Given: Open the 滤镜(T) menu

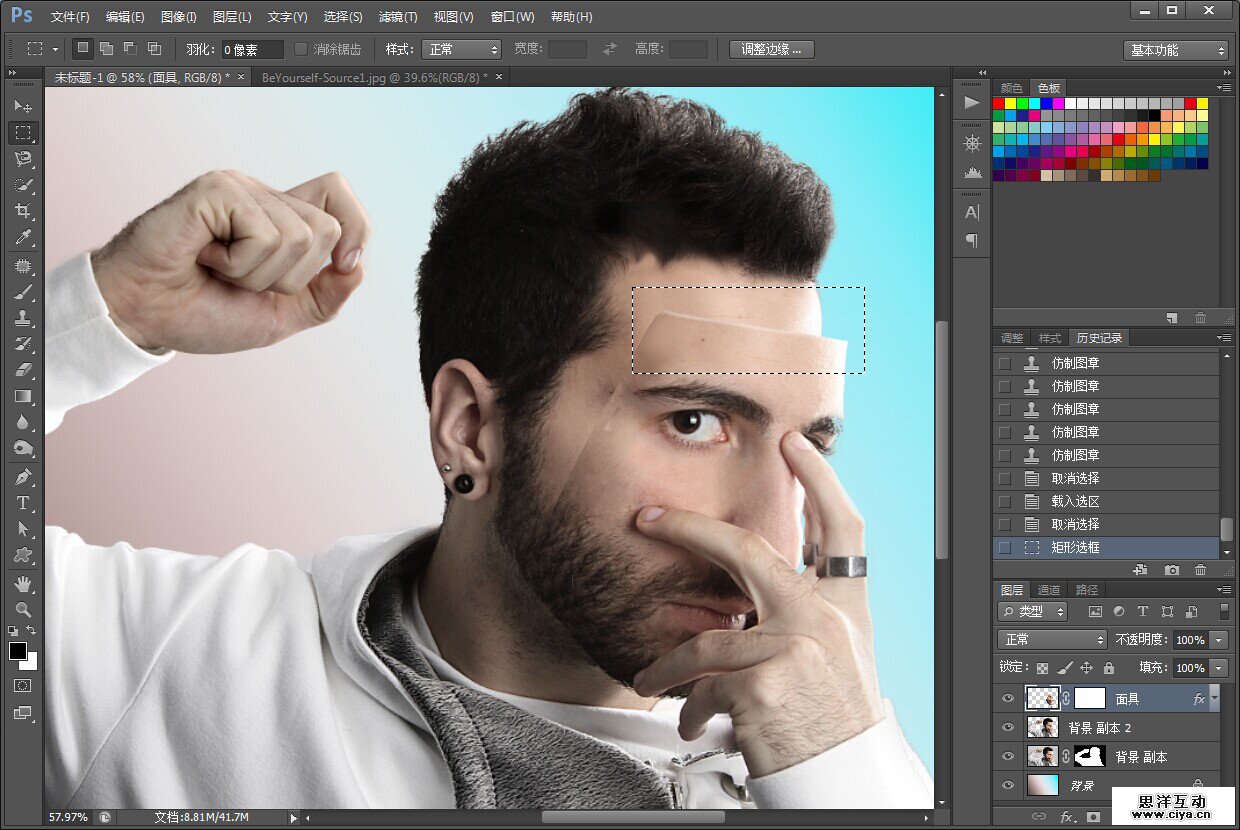Looking at the screenshot, I should 397,17.
